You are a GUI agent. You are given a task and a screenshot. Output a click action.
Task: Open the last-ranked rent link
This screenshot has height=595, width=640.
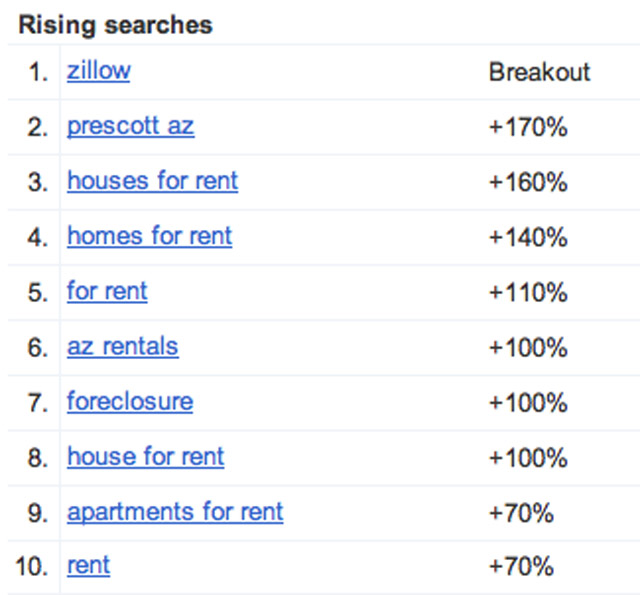89,566
